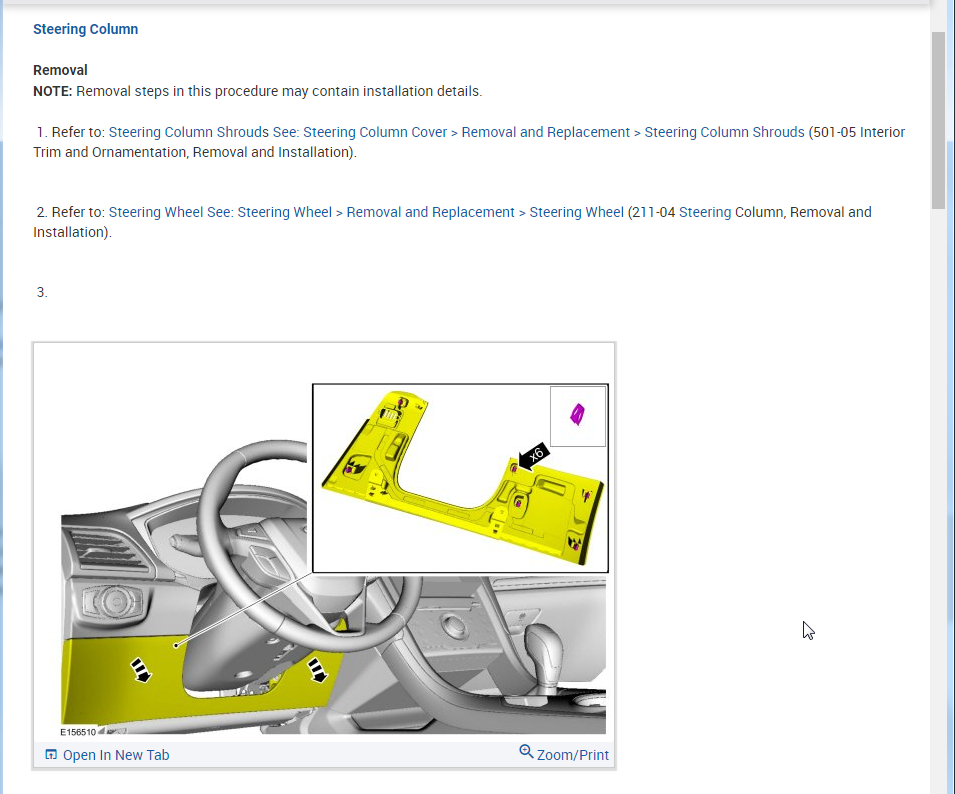Click the E156510 image code label
Image resolution: width=955 pixels, height=794 pixels.
pyautogui.click(x=78, y=732)
